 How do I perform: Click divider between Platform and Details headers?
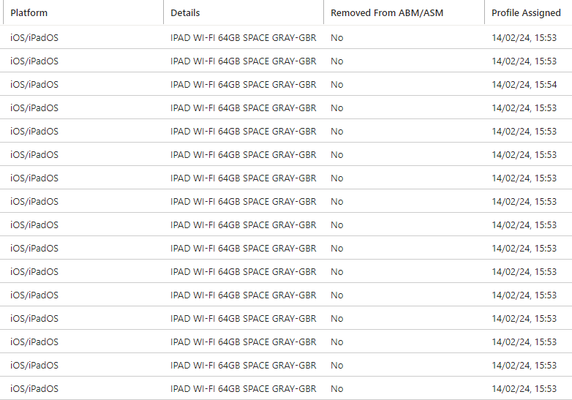(x=163, y=12)
